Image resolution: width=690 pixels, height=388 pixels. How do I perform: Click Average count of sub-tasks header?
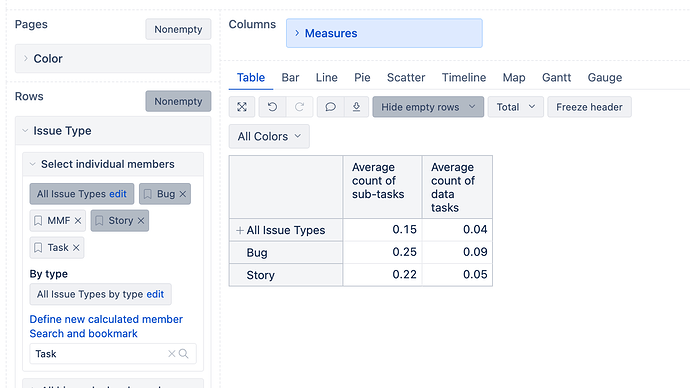[x=382, y=187]
